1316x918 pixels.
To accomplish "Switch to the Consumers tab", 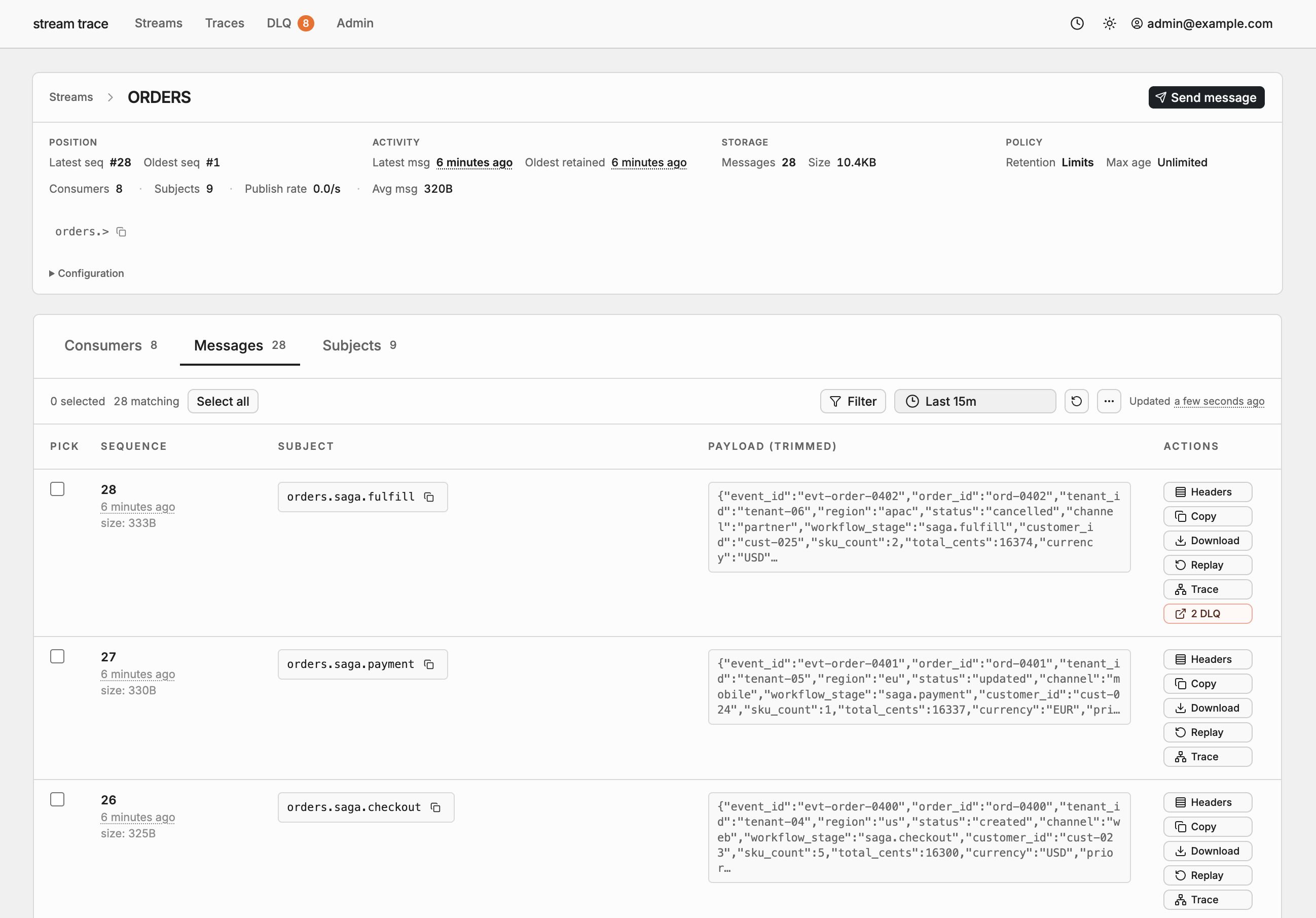I will click(x=110, y=346).
